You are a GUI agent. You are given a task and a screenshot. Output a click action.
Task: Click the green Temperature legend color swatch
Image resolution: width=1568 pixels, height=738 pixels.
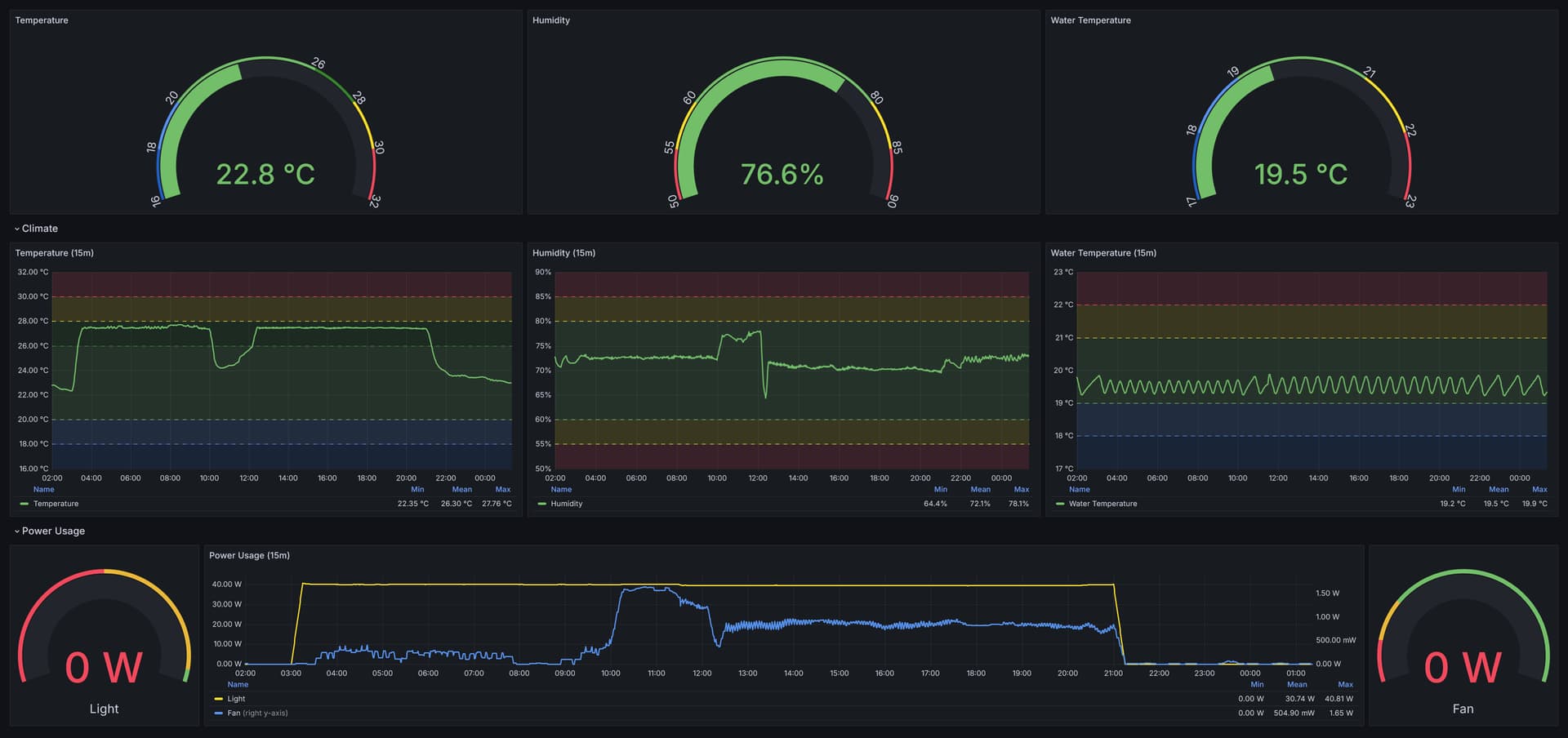pos(24,504)
